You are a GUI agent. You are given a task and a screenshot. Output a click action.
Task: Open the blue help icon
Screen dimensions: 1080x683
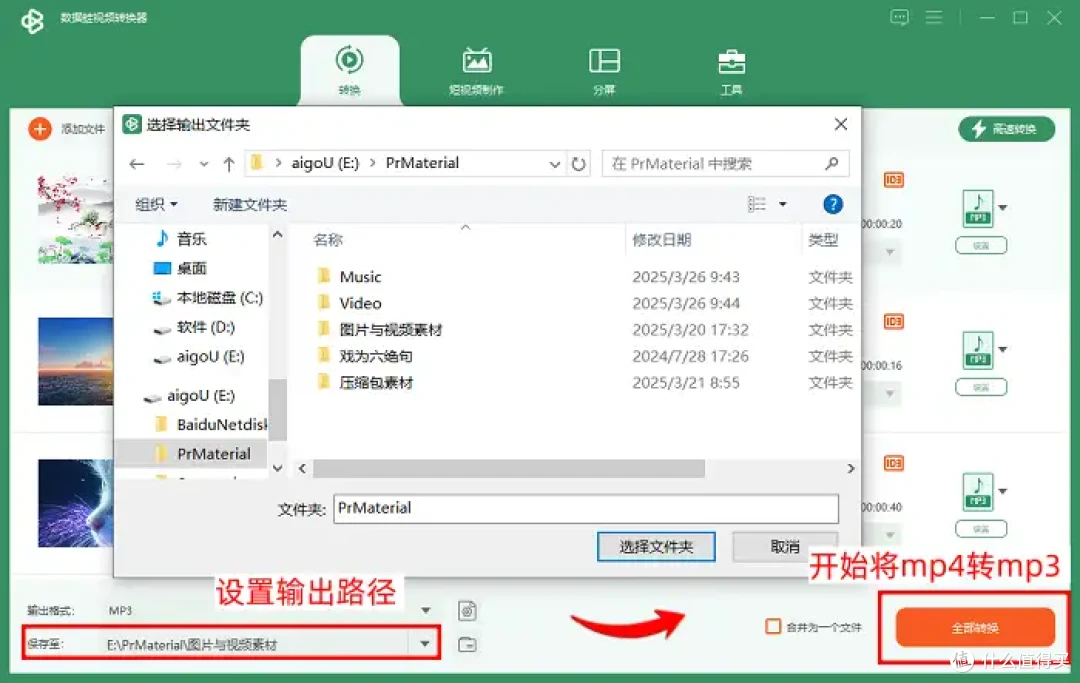click(x=833, y=204)
